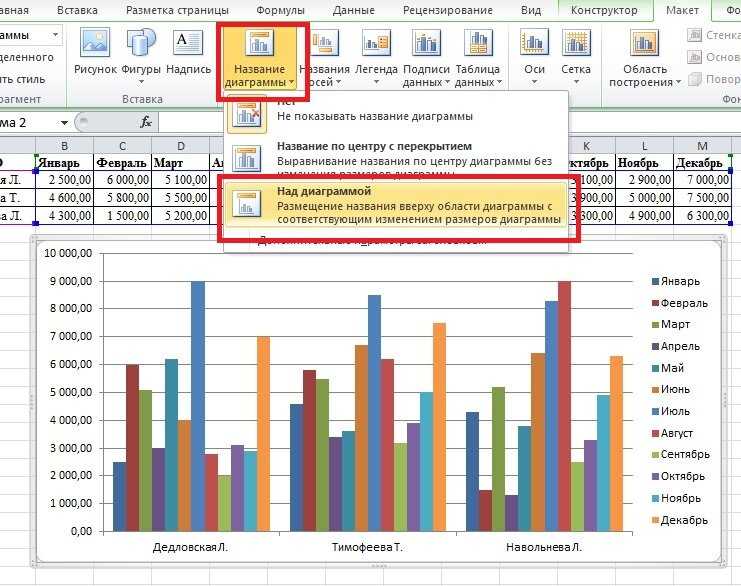The height and width of the screenshot is (586, 741).
Task: Switch to the Вставка ribbon tab
Action: click(77, 10)
